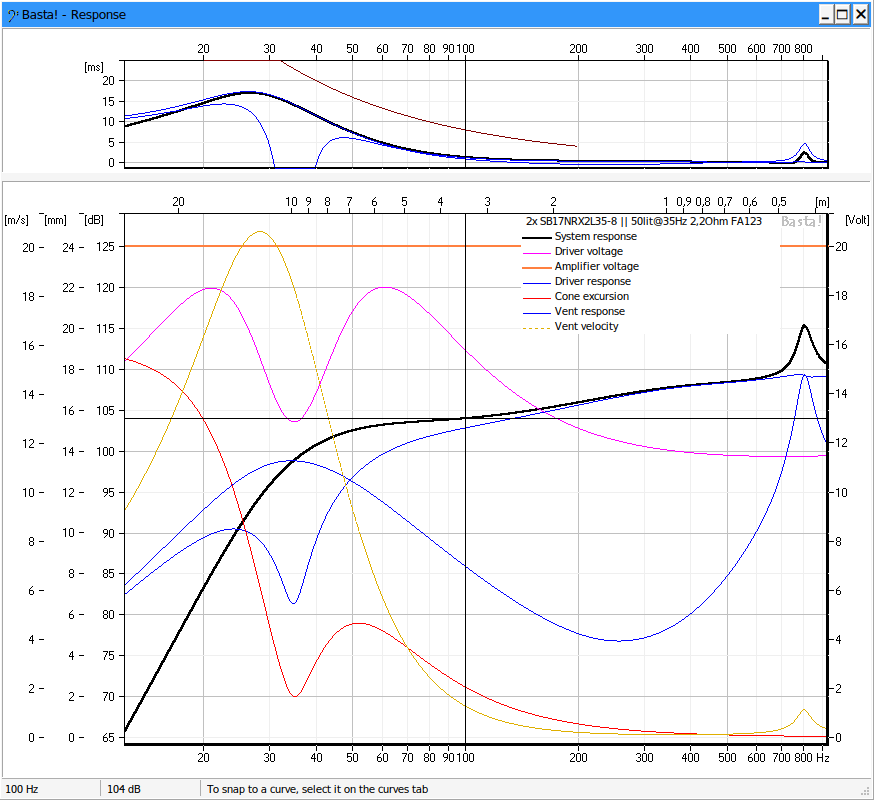Click the [m] wavelength axis label
Screen dimensions: 874x800
tap(822, 202)
